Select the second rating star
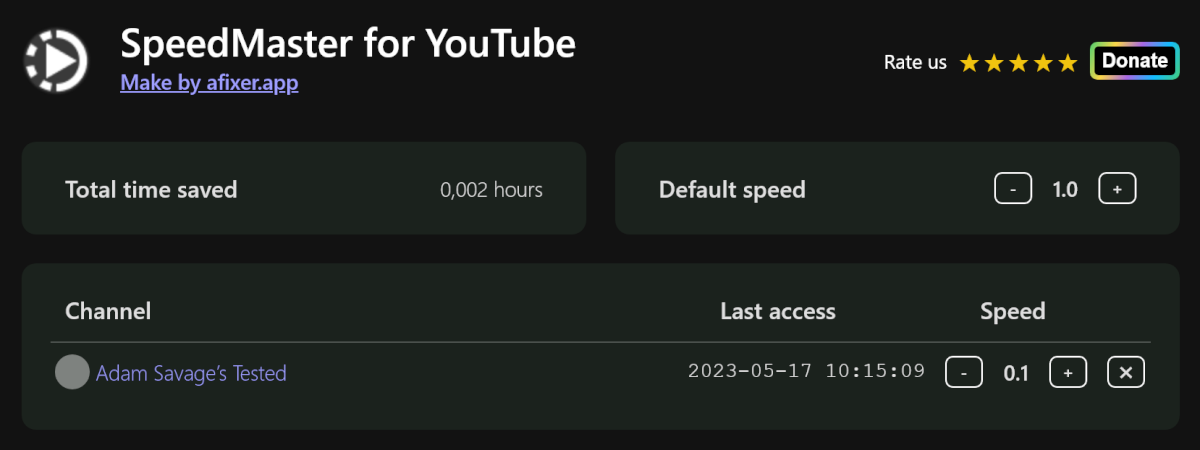 coord(994,63)
